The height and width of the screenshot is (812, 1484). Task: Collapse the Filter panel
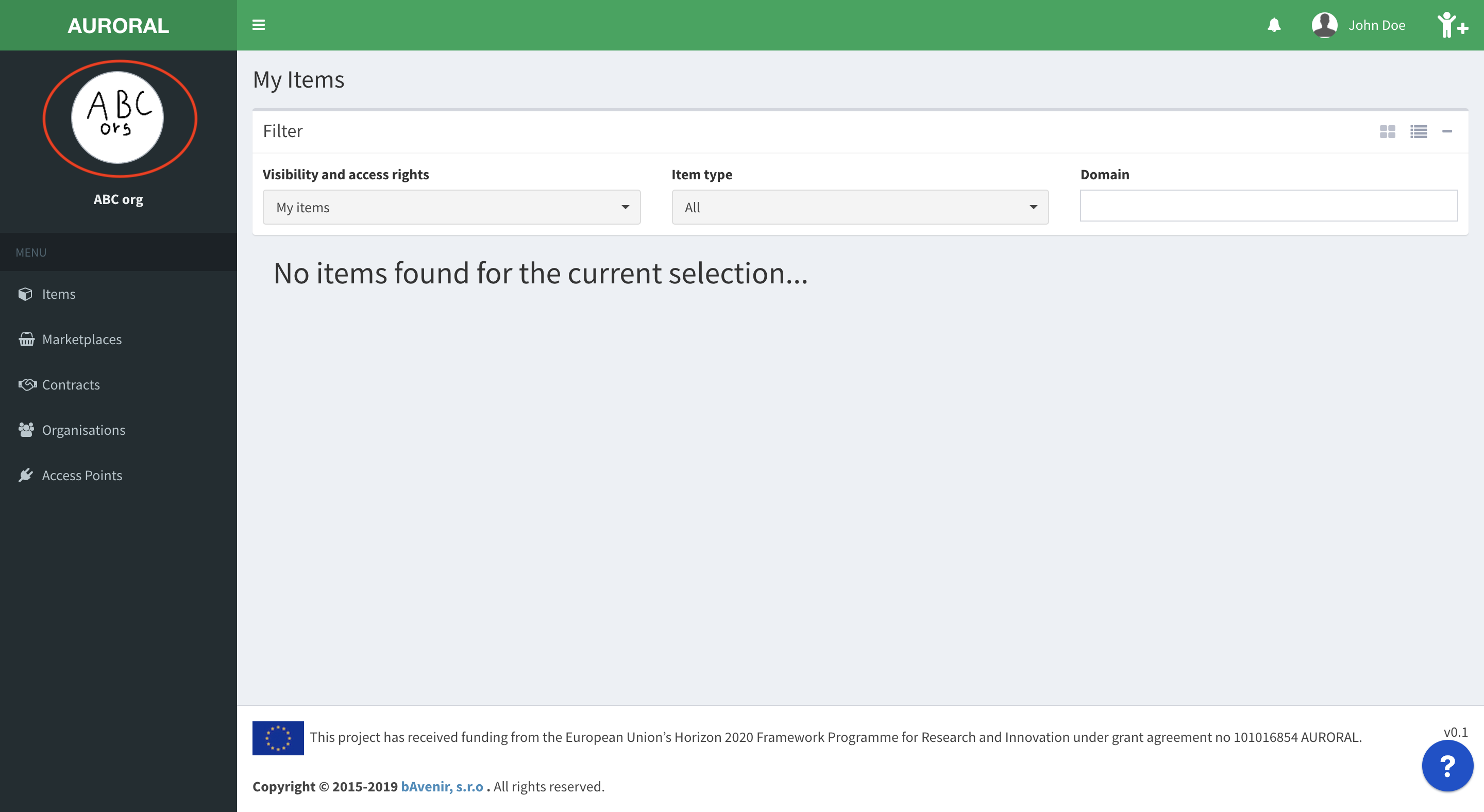coord(1447,131)
